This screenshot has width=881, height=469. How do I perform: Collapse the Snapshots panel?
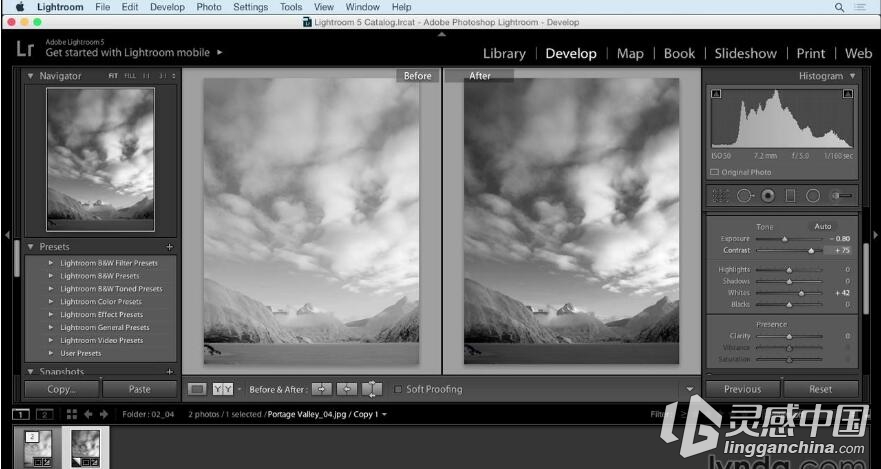(x=30, y=371)
